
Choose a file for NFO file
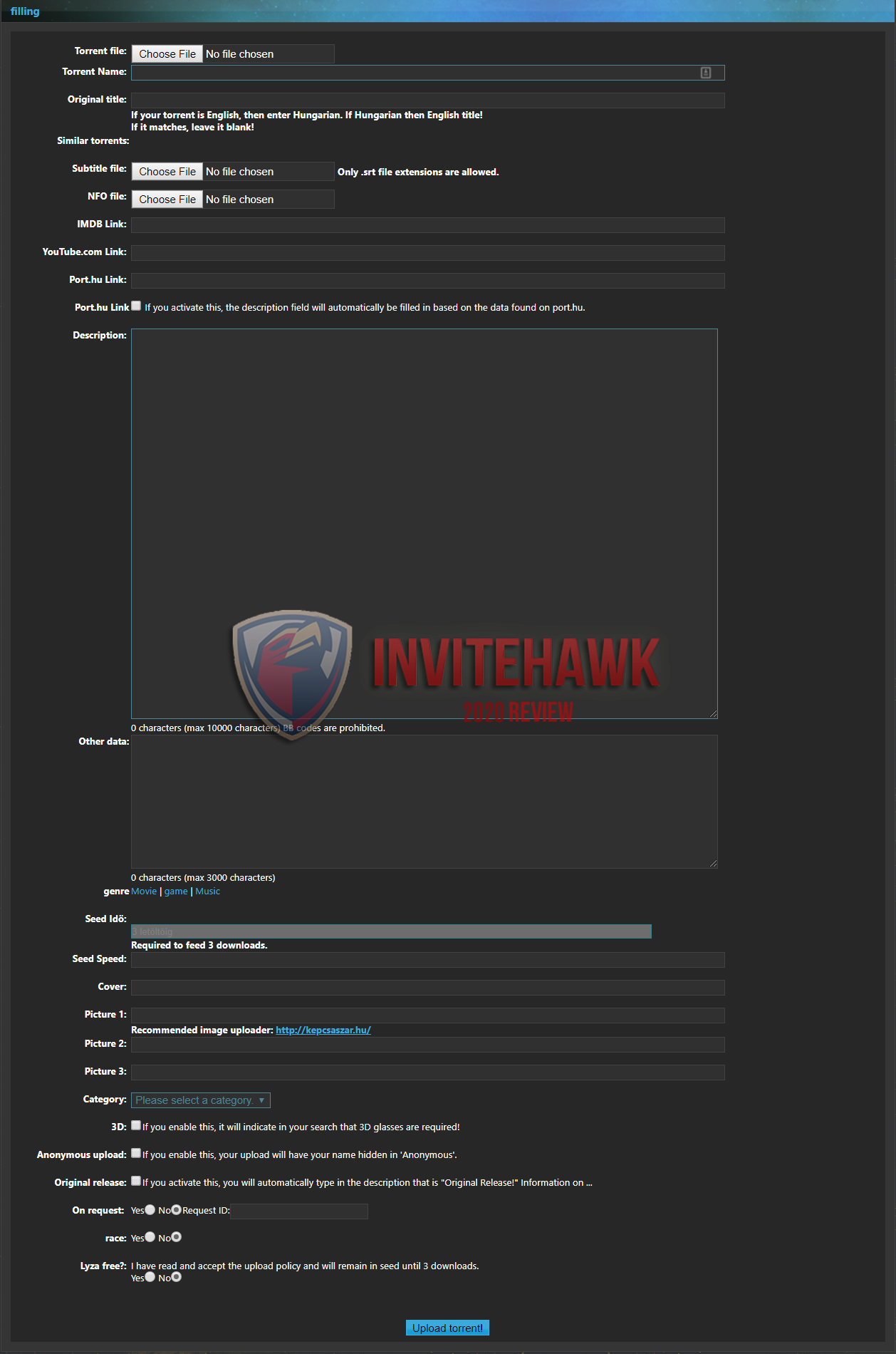click(167, 200)
